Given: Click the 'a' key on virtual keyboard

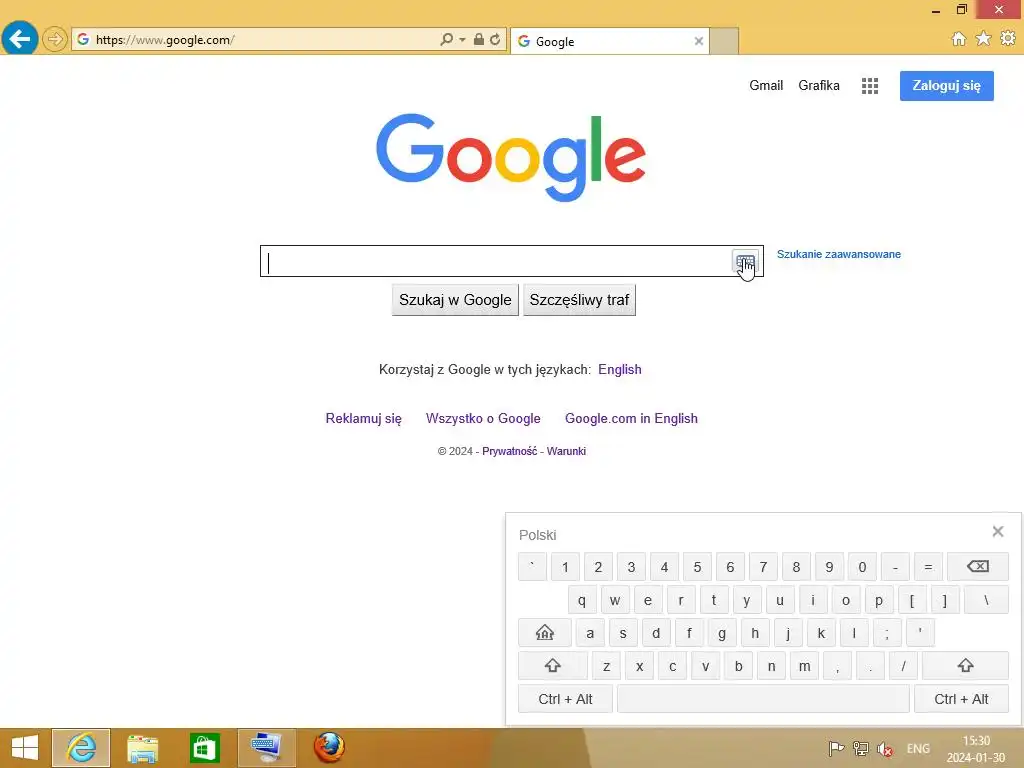Looking at the screenshot, I should tap(590, 633).
